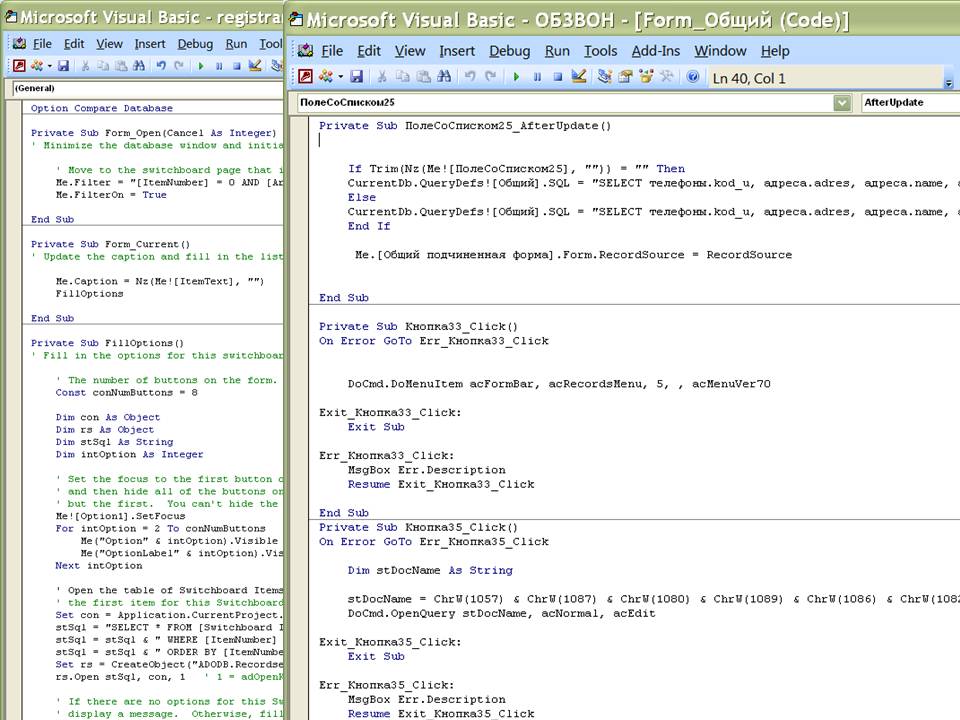Click Help question mark icon in toolbar
Viewport: 960px width, 720px height.
click(692, 77)
